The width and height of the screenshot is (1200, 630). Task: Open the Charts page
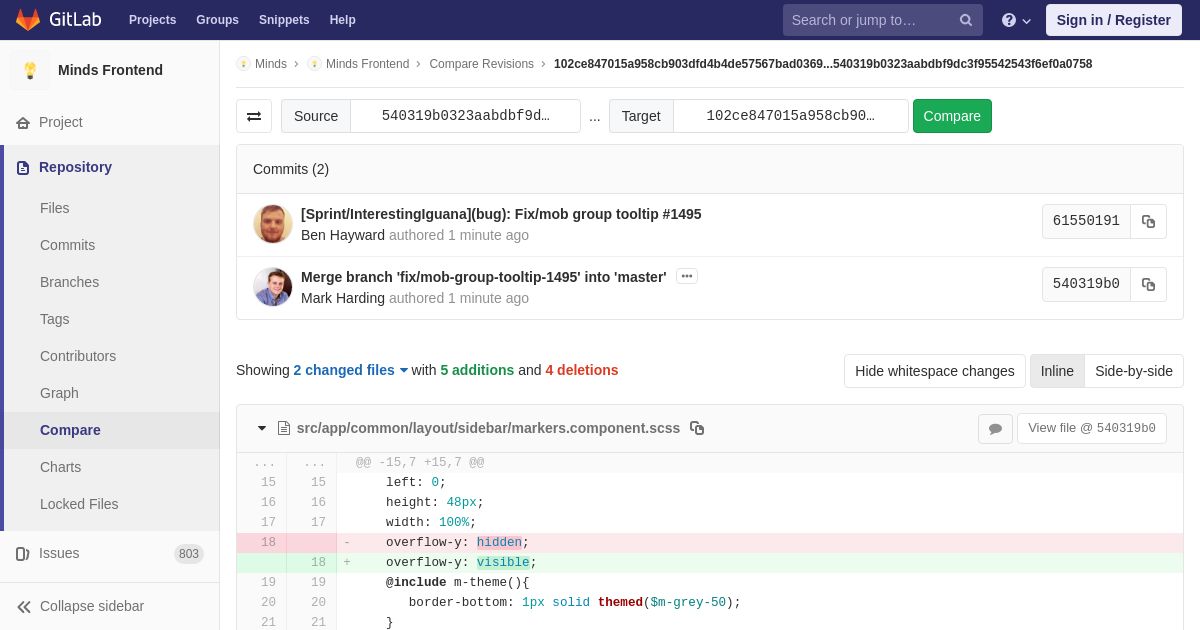[61, 467]
